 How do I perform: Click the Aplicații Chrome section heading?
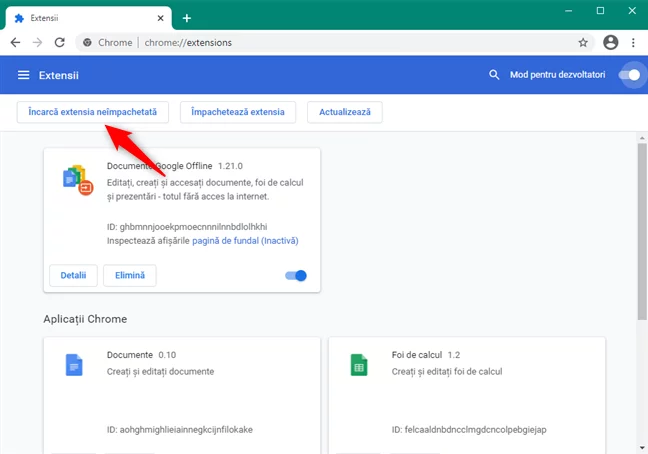point(85,319)
